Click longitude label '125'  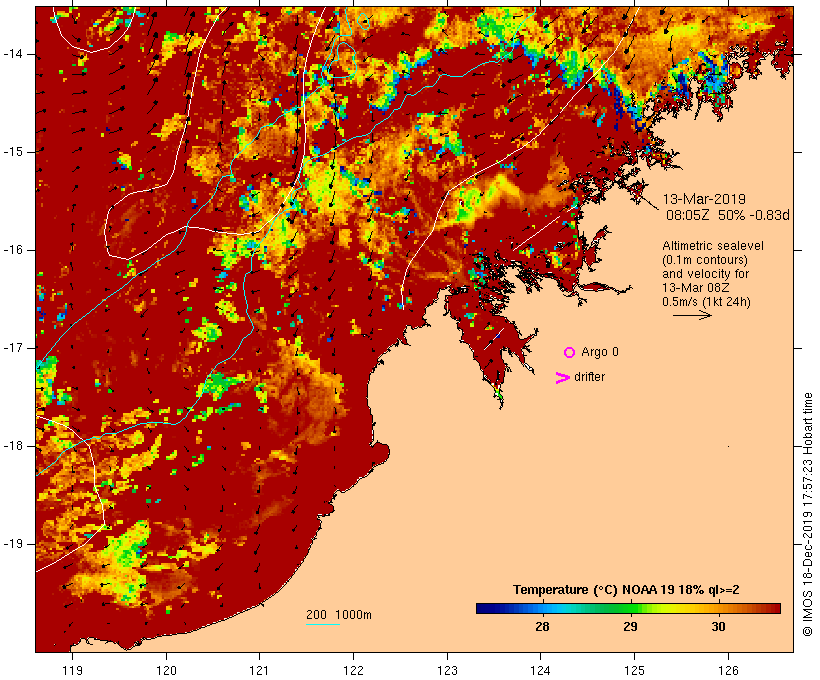(x=634, y=670)
